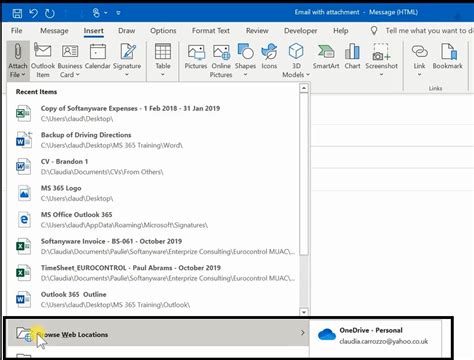Open the Calendar insert icon
Image resolution: width=474 pixels, height=360 pixels.
pos(97,56)
